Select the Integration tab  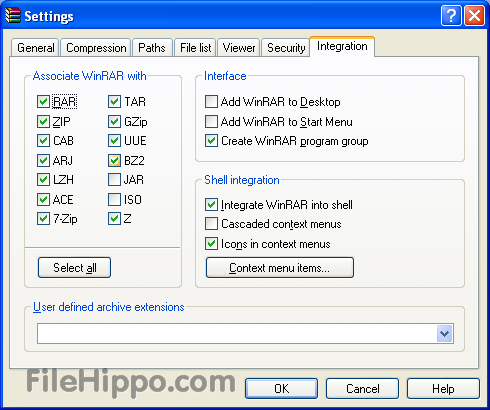[x=342, y=46]
